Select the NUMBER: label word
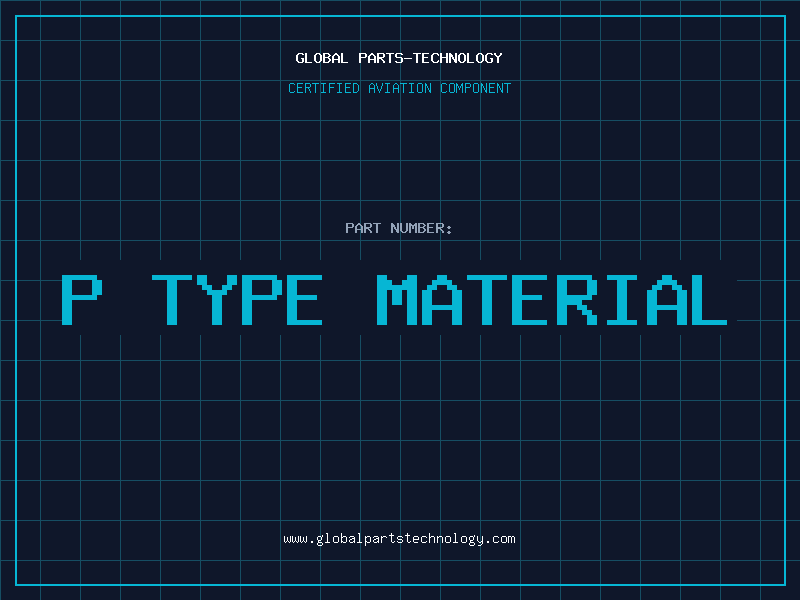The height and width of the screenshot is (600, 800). 422,228
